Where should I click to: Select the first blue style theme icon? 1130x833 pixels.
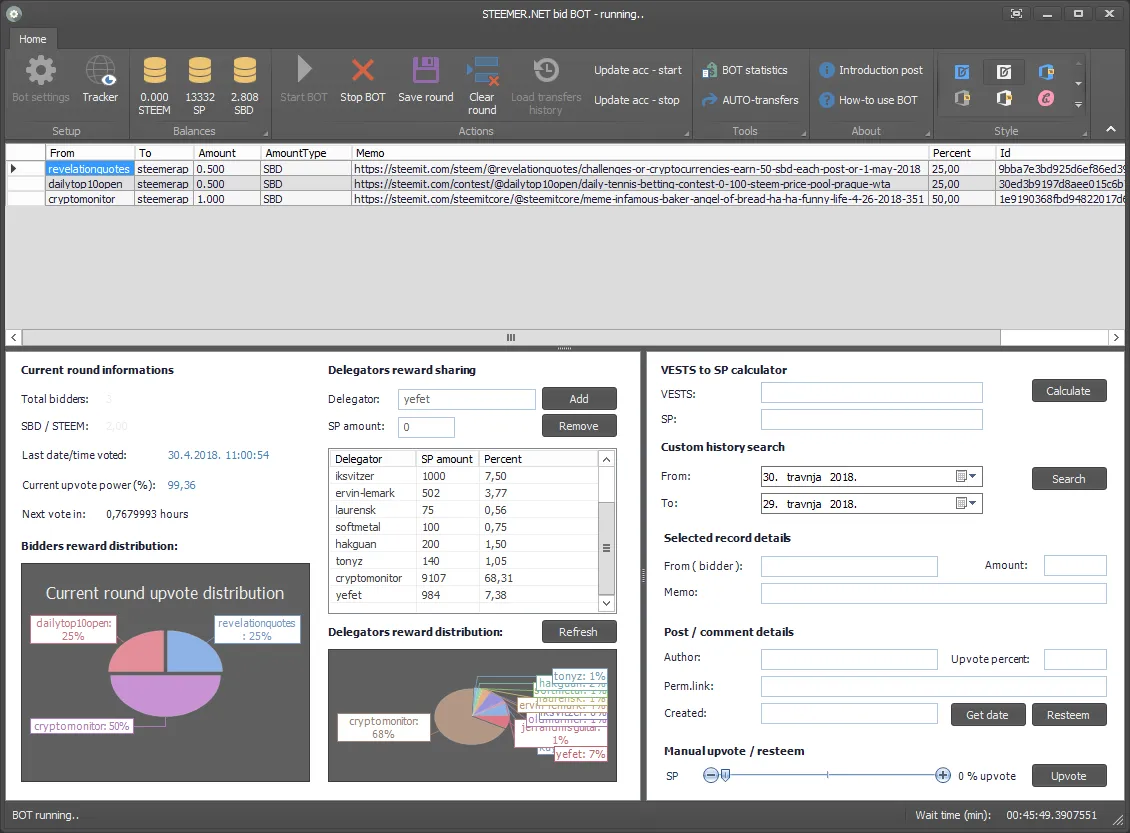pyautogui.click(x=962, y=71)
